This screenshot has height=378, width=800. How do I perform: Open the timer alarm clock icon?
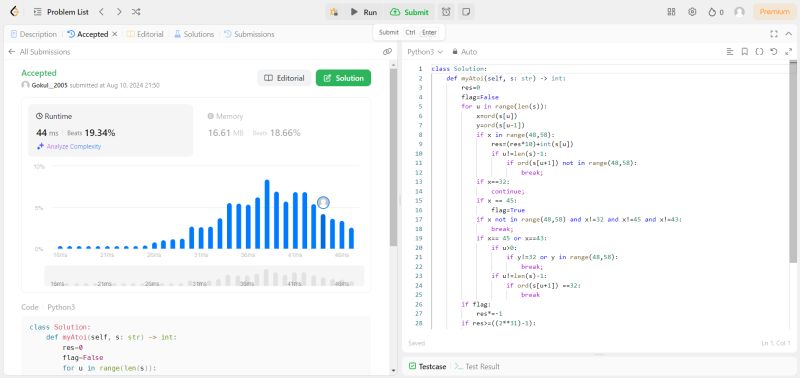coord(446,12)
